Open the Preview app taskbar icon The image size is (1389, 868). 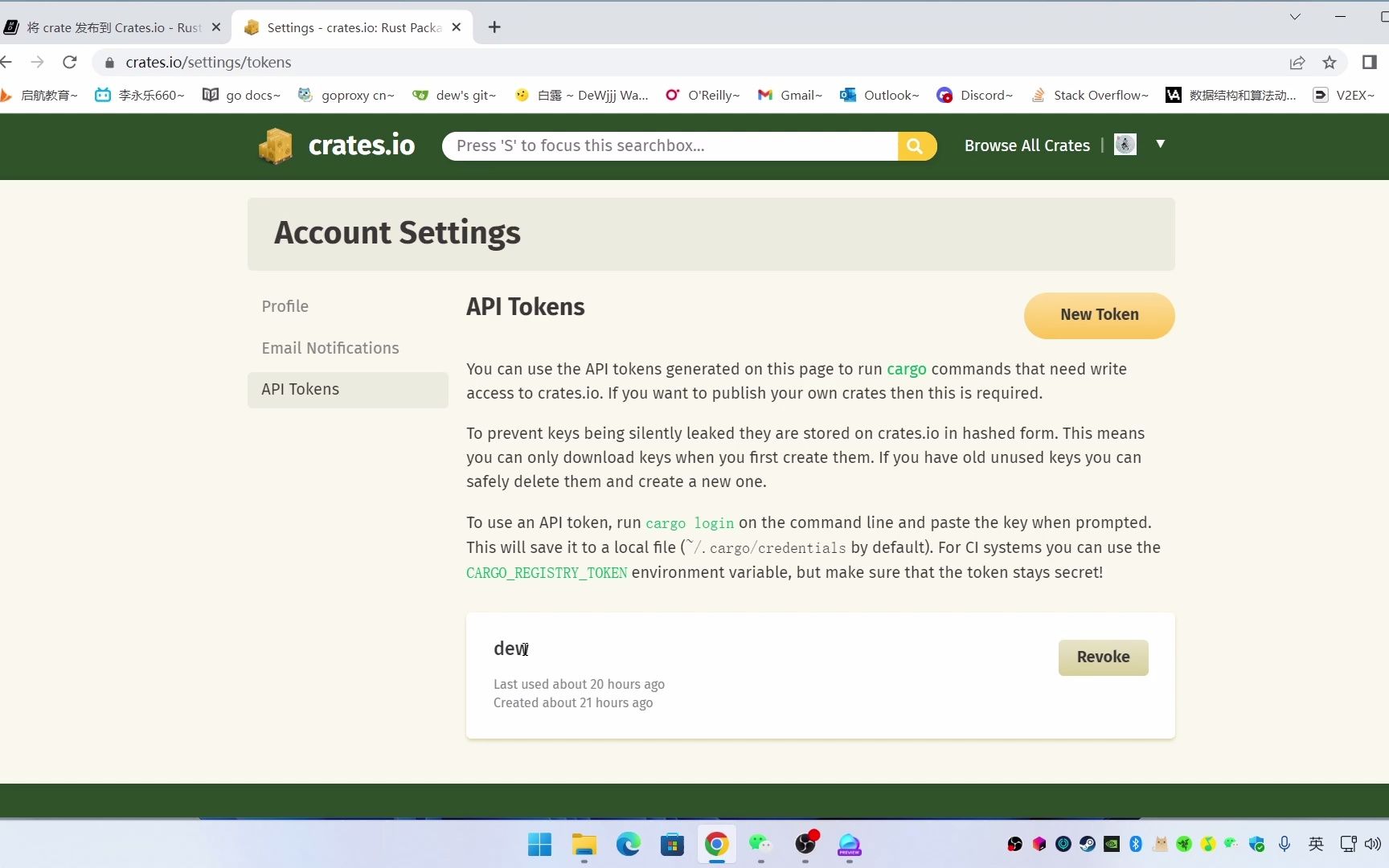[x=850, y=845]
